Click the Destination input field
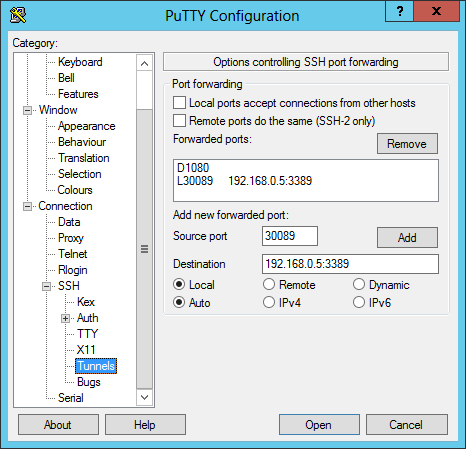This screenshot has height=449, width=466. click(x=350, y=264)
